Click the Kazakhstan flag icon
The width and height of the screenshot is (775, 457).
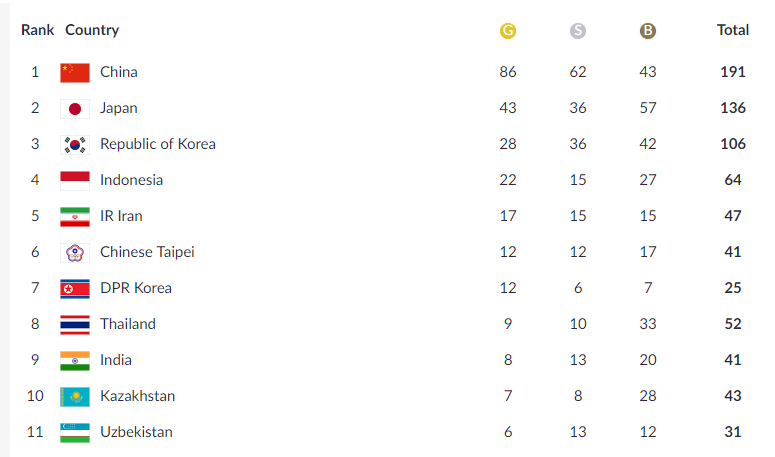(75, 397)
